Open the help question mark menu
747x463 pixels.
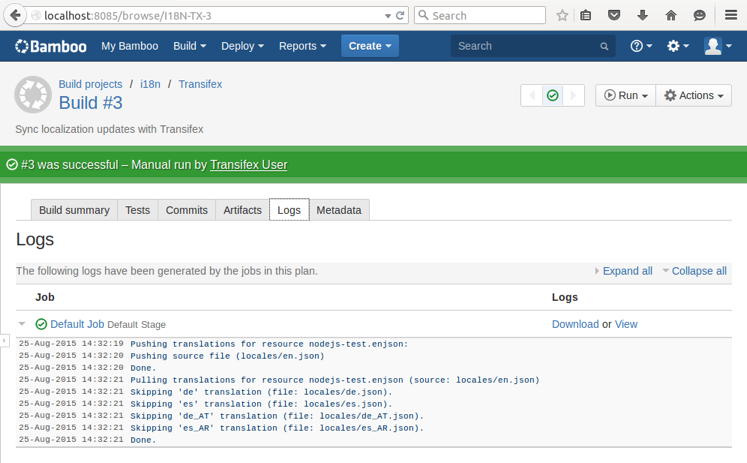(641, 46)
